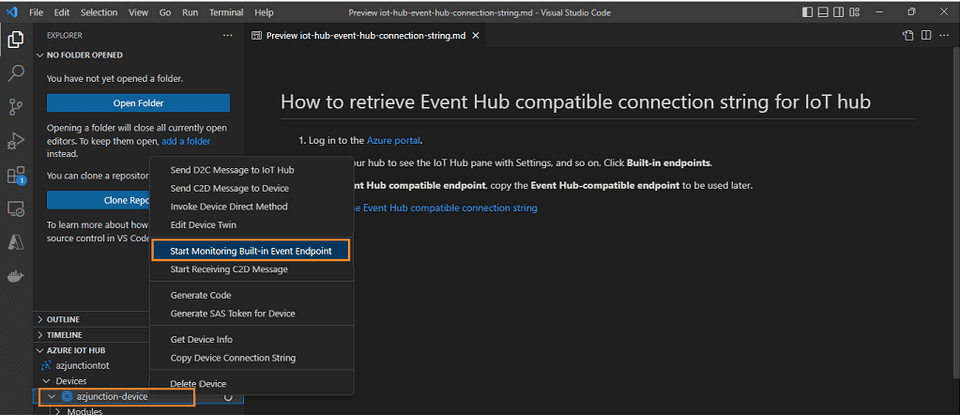Open the Explorer view in activity bar
Screen dimensions: 960x416
[x=16, y=40]
